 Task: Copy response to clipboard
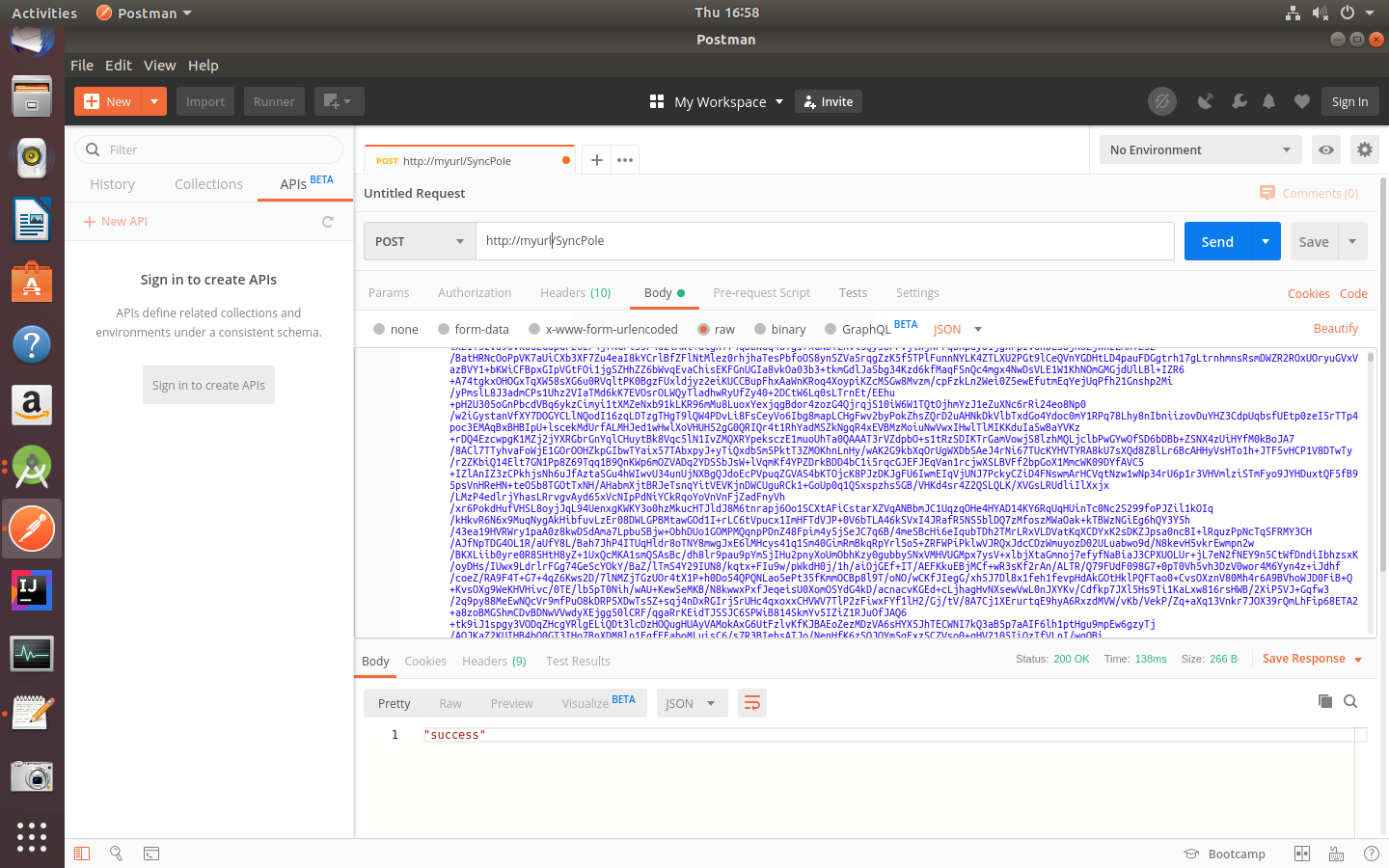1325,701
